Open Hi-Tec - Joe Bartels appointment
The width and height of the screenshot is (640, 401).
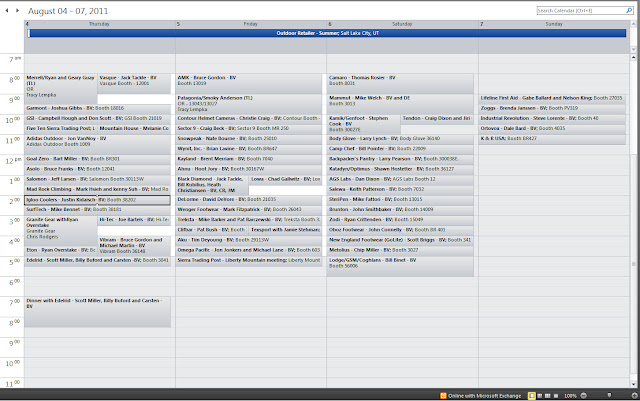click(x=134, y=220)
